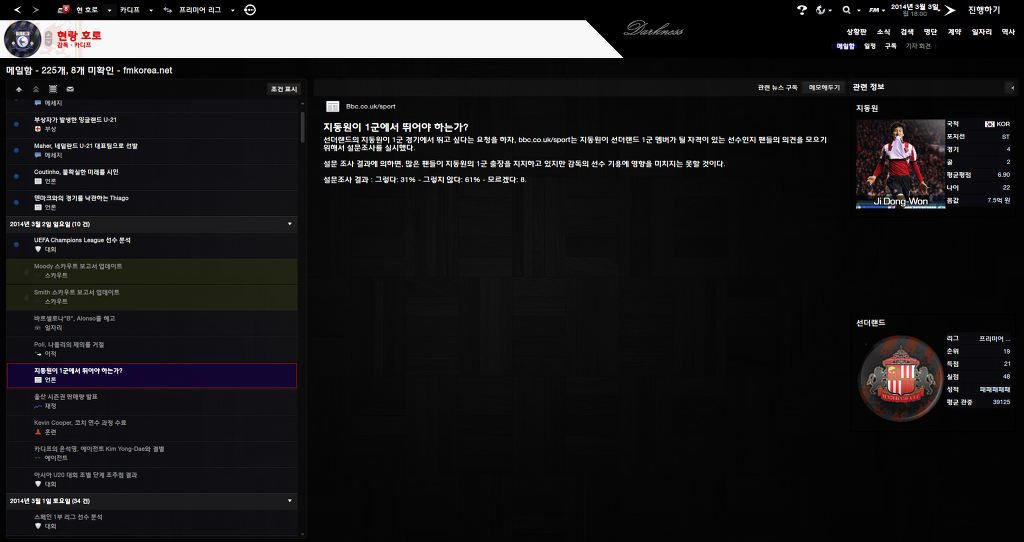Open message Coutinho, 불확실한 미래를 시인

(x=152, y=177)
